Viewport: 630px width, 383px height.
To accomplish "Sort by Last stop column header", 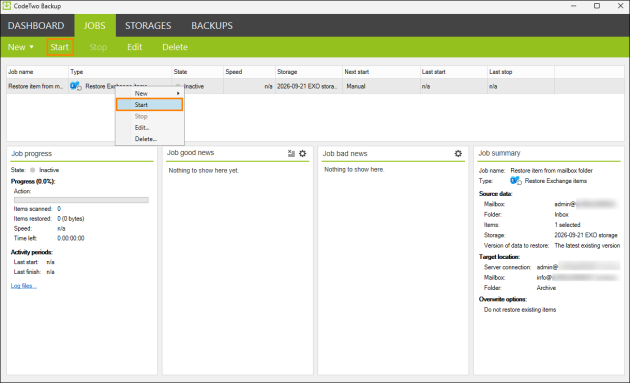I will 521,72.
